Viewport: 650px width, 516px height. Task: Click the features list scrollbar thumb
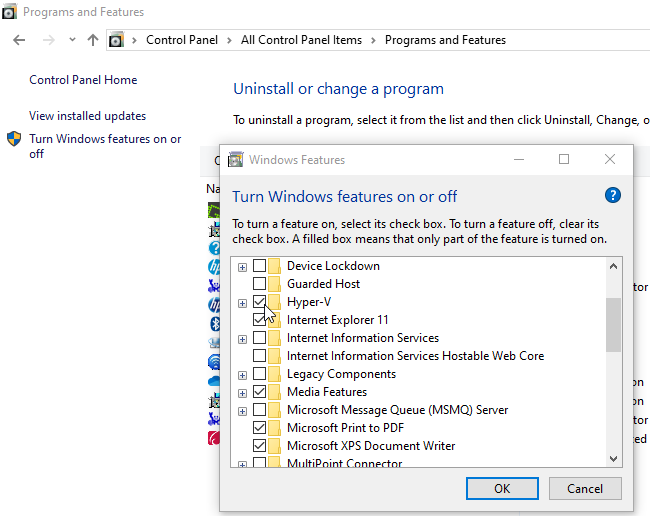tap(613, 325)
